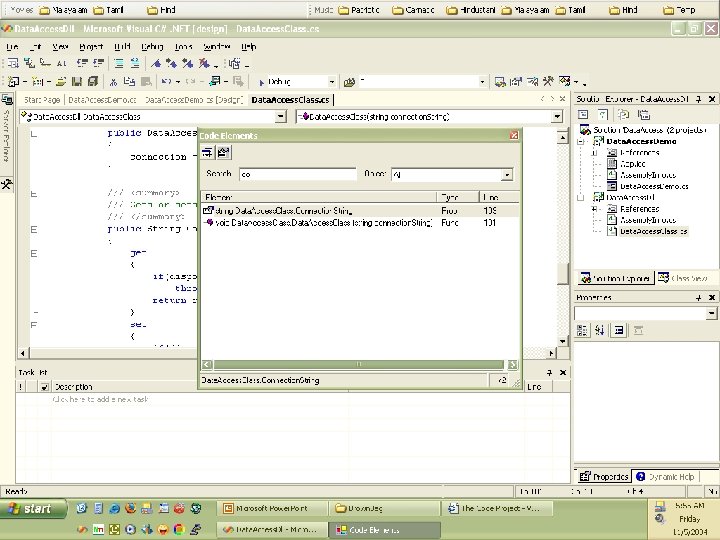Click the Clear Bookmarks icon
This screenshot has height=540, width=720.
[x=204, y=63]
